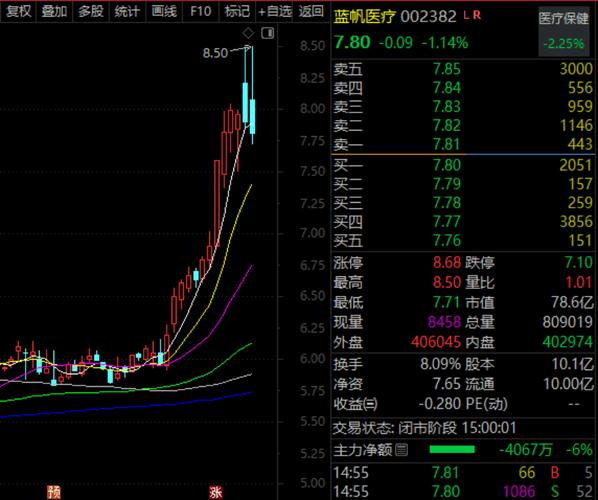This screenshot has width=598, height=500.
Task: Click the stock code 002382
Action: point(428,17)
